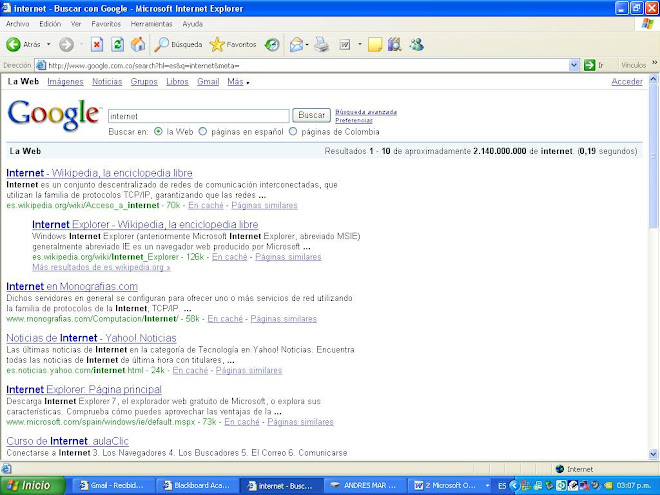660x495 pixels.
Task: Open the Messenger people icon
Action: click(x=417, y=44)
